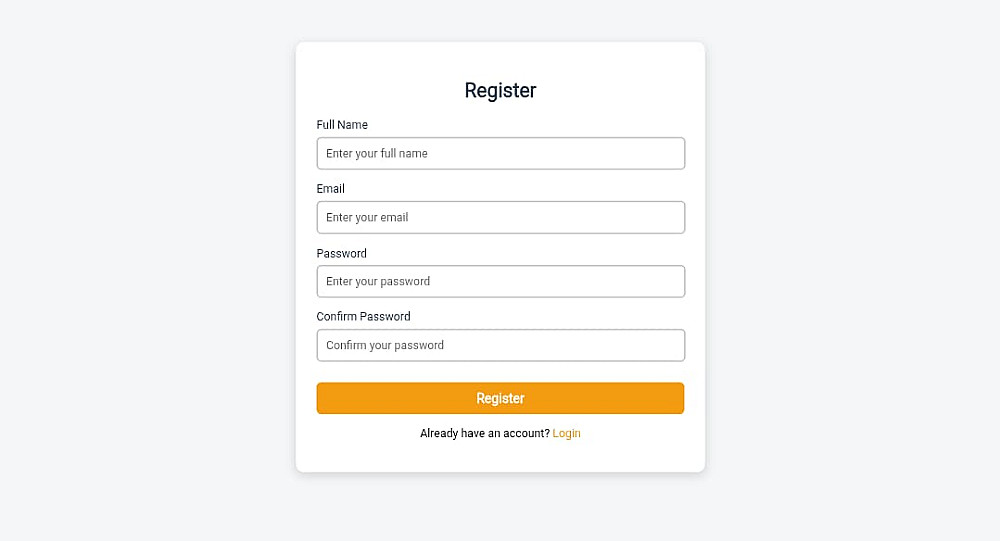Click the "Password" label above its field

click(x=341, y=253)
